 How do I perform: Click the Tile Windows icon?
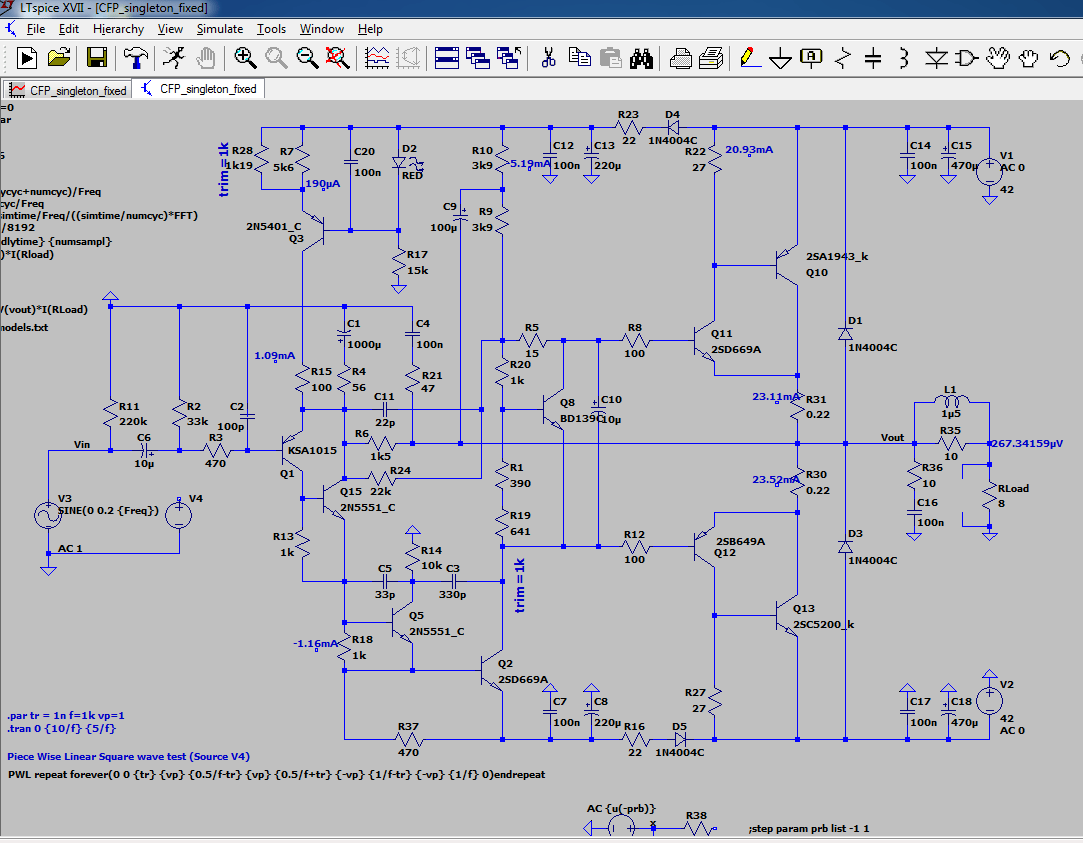446,58
